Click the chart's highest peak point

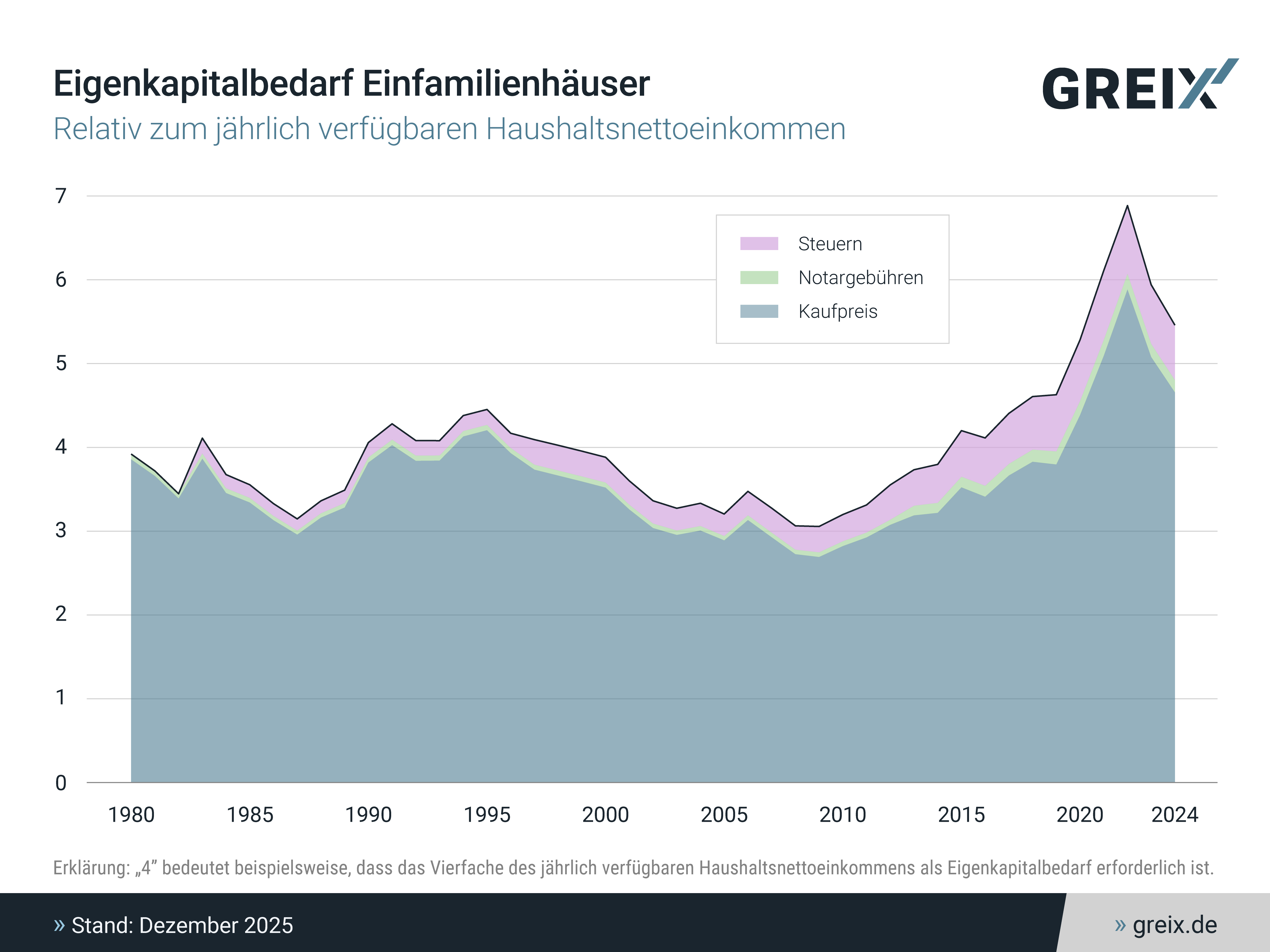click(x=1127, y=205)
